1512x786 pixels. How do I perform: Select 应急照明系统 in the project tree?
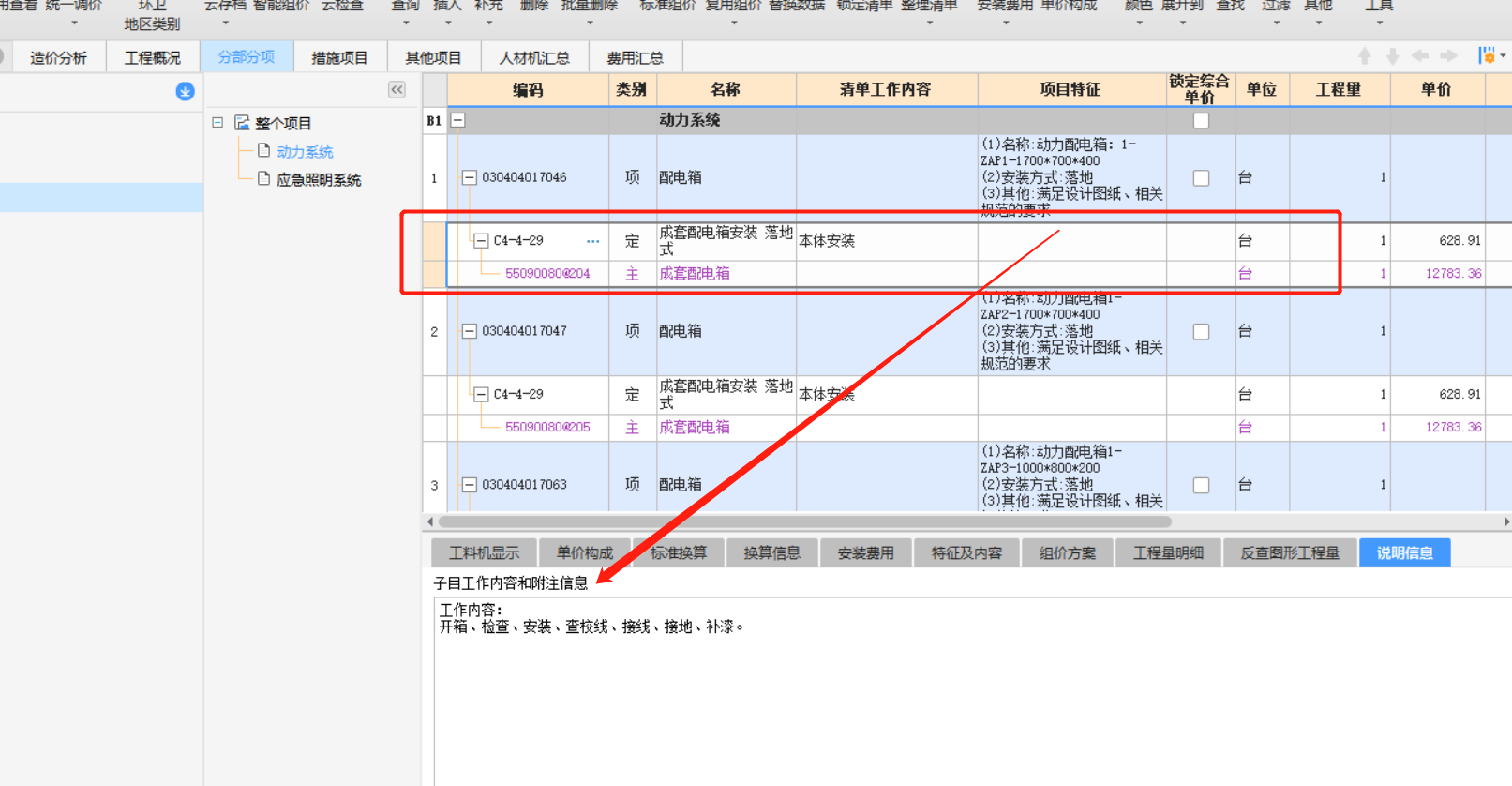click(319, 179)
